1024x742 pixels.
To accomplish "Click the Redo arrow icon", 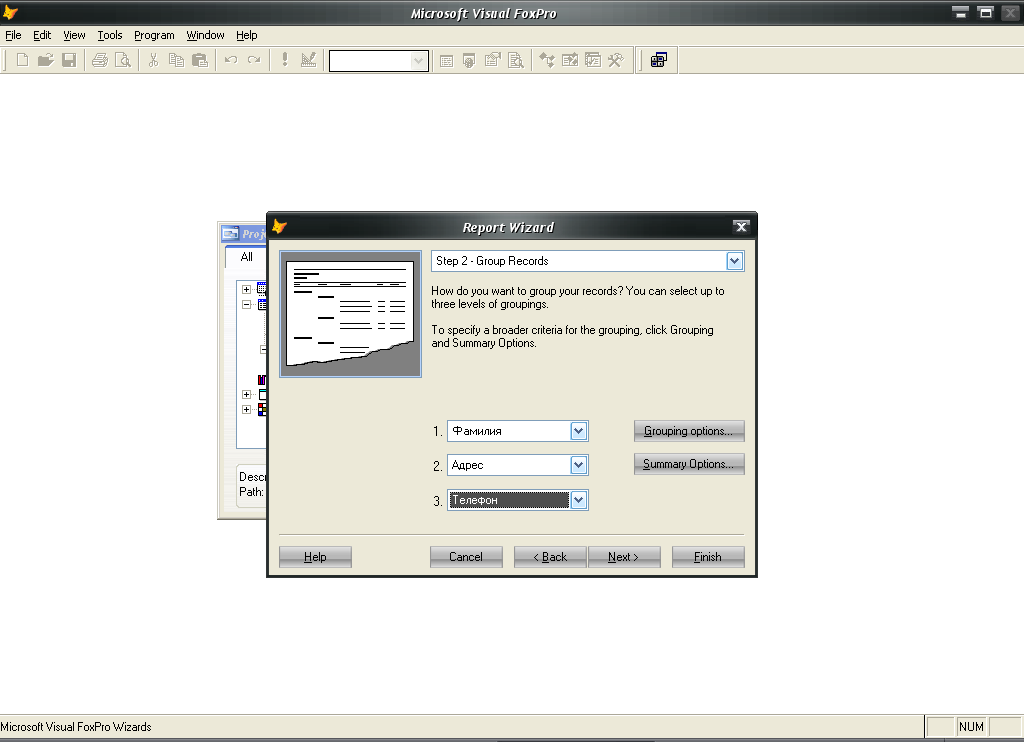I will pyautogui.click(x=254, y=60).
